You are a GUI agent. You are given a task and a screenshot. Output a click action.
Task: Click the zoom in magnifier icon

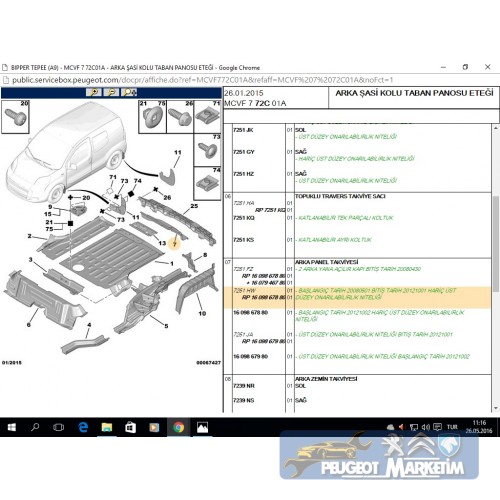(x=94, y=92)
